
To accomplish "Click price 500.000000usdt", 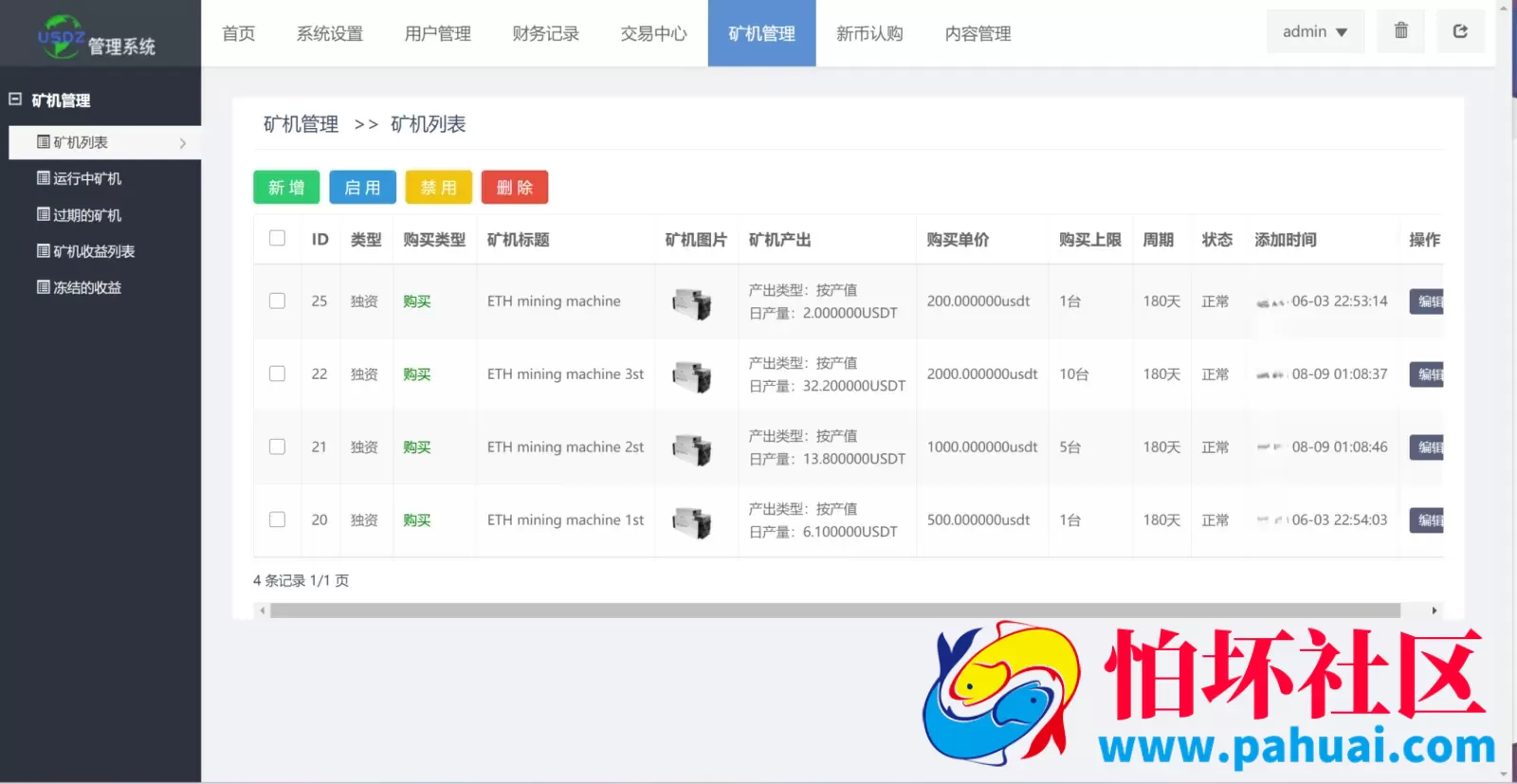I will tap(978, 520).
